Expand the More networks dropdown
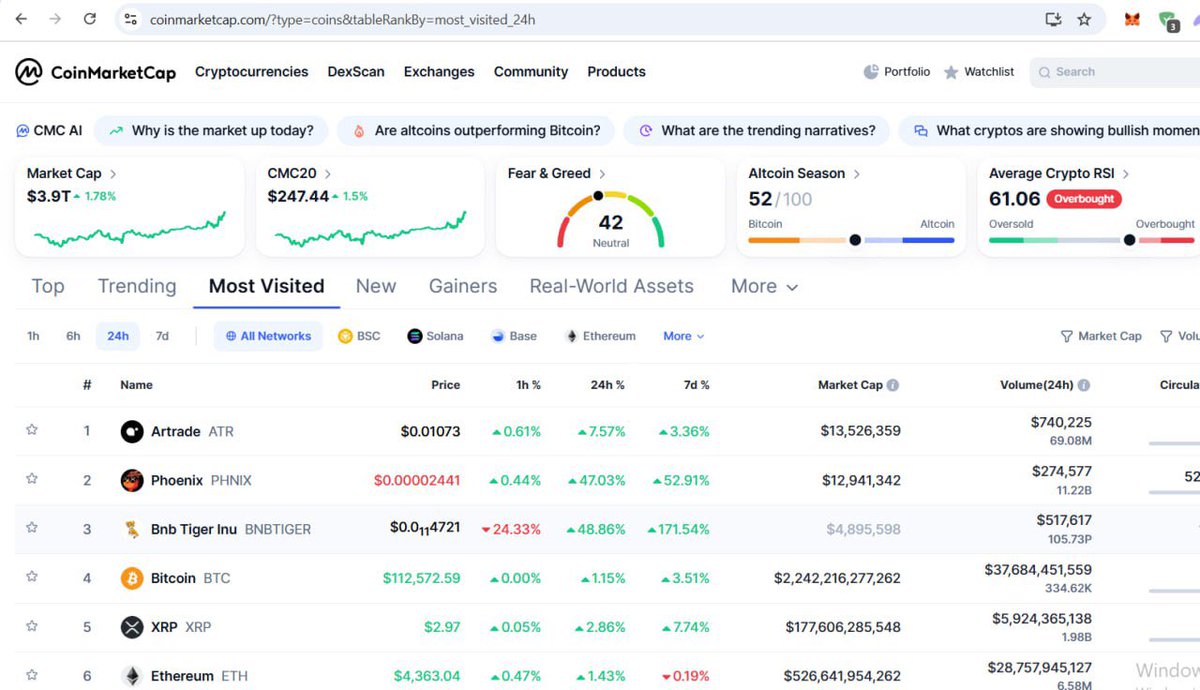 pyautogui.click(x=684, y=336)
